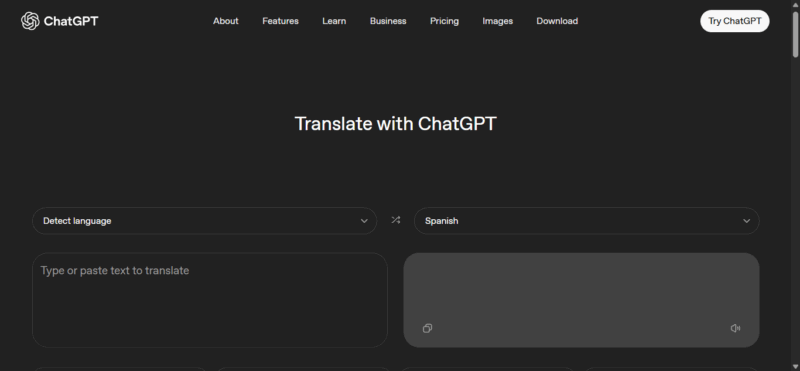Viewport: 800px width, 371px height.
Task: View the Pricing page
Action: pos(444,21)
